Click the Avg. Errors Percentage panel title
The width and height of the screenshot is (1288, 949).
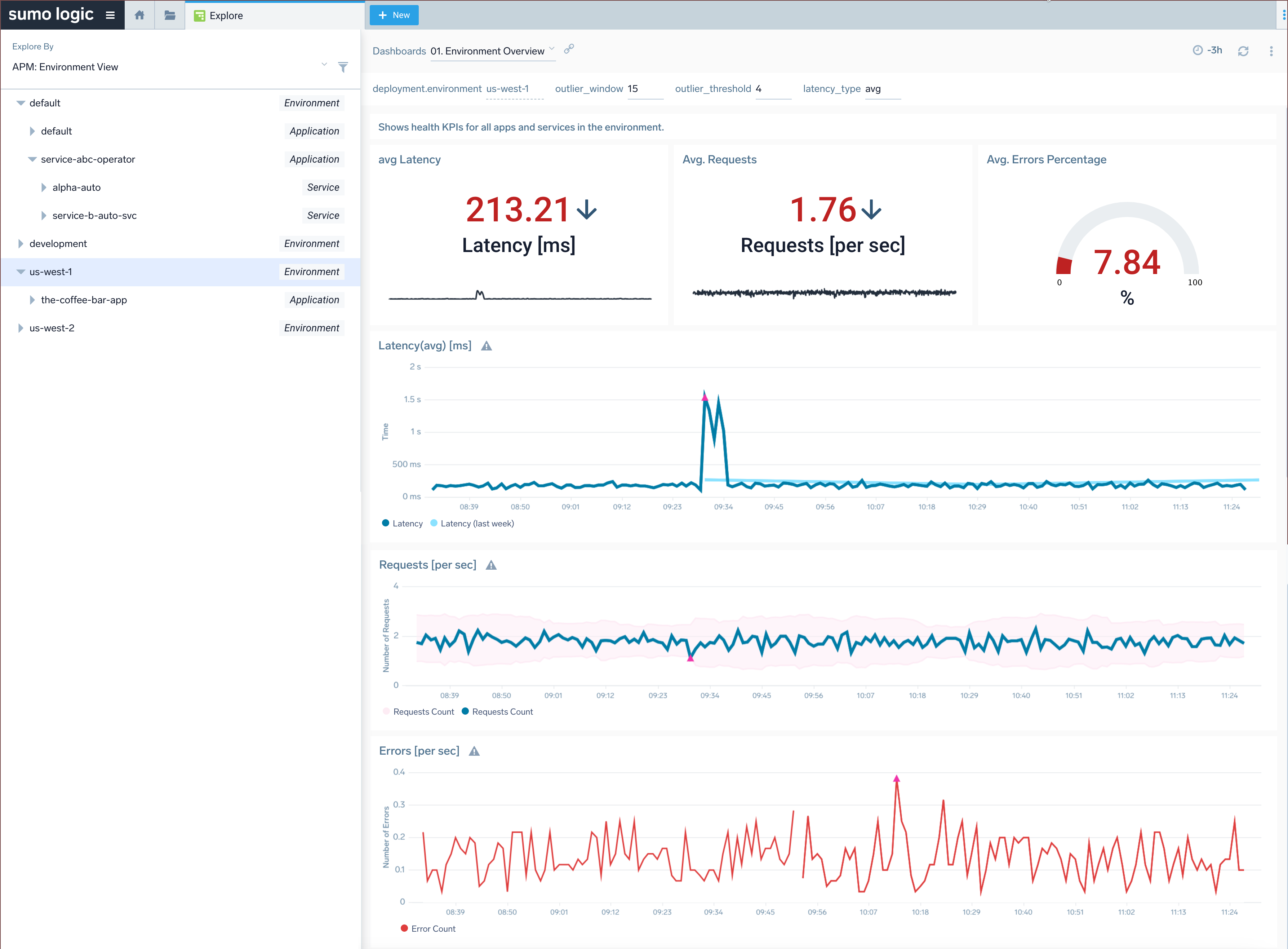coord(1046,160)
